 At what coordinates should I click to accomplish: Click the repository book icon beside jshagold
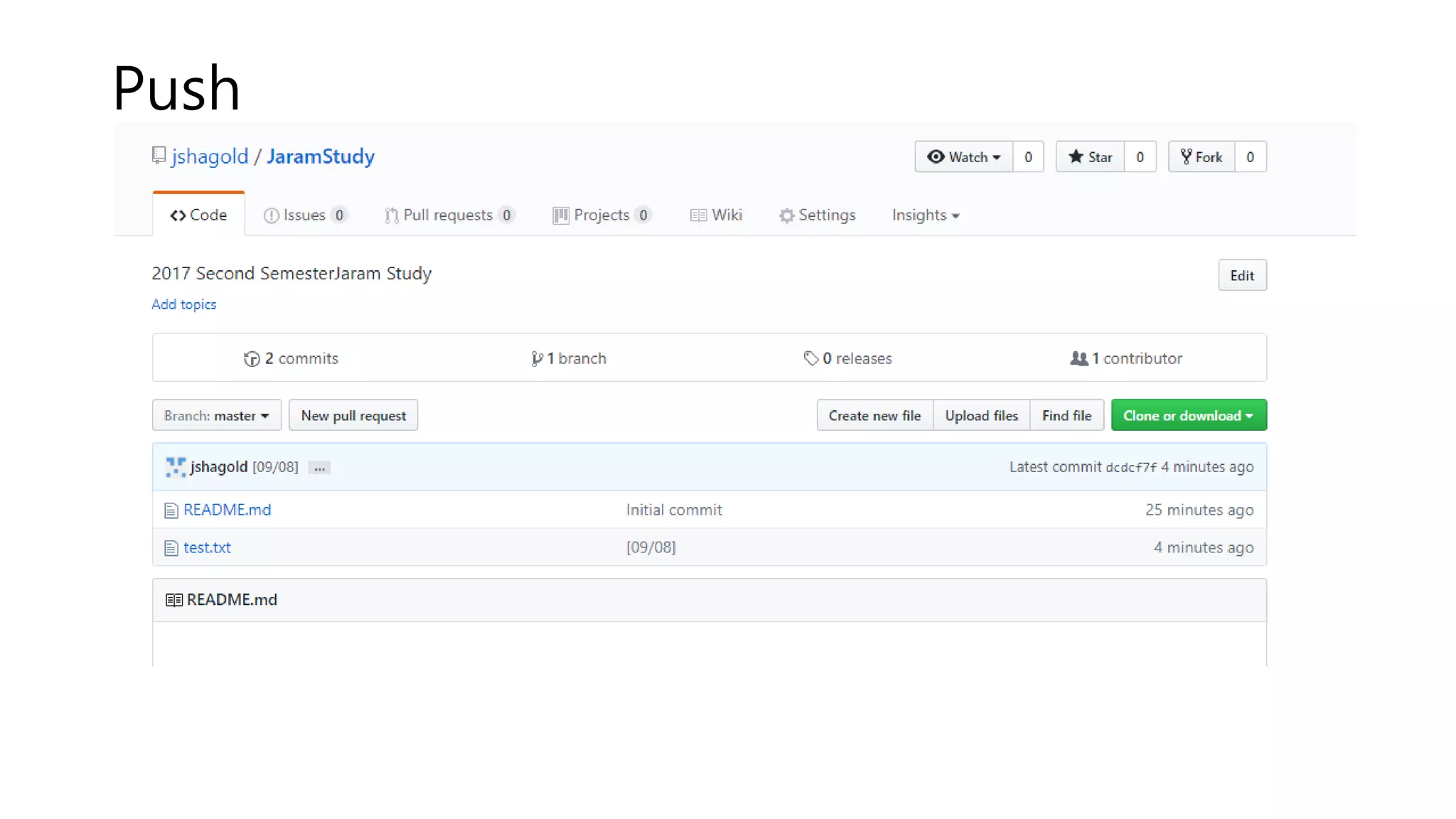[159, 155]
